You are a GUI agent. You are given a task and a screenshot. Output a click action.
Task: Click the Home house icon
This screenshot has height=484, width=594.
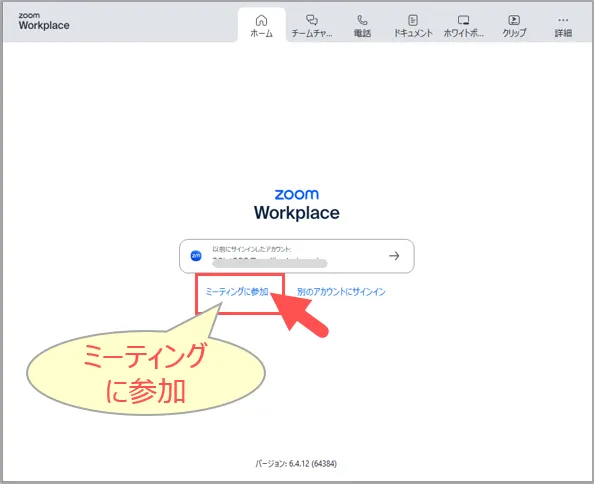[261, 20]
